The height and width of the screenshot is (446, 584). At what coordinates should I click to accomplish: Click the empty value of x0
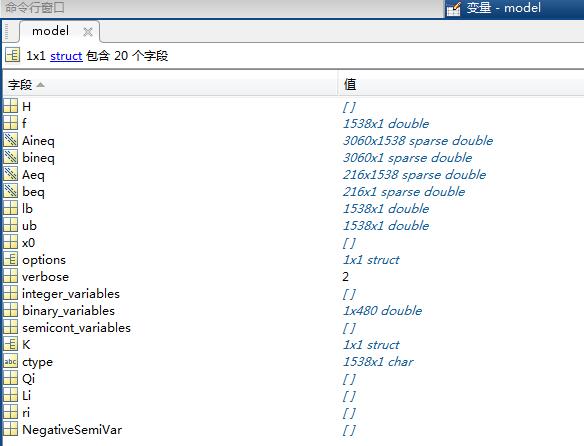[349, 243]
